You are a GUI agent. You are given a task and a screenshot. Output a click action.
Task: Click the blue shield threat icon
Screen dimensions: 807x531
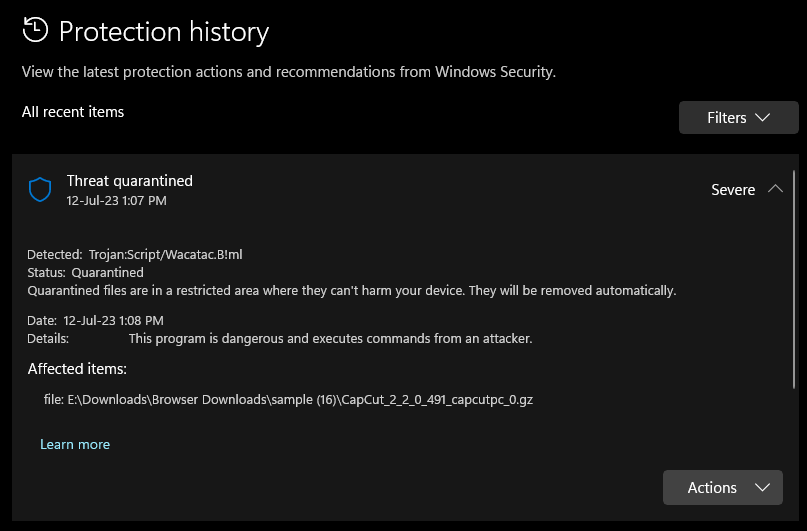pos(40,189)
